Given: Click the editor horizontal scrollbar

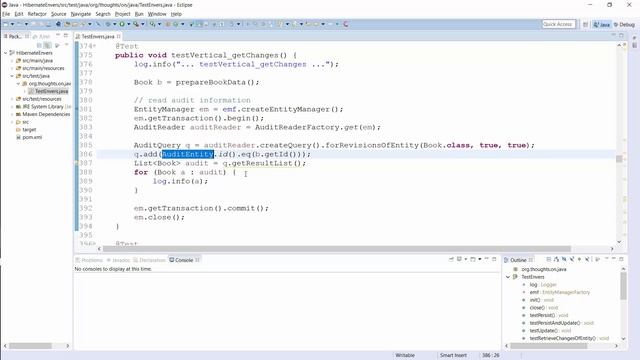Looking at the screenshot, I should (337, 249).
